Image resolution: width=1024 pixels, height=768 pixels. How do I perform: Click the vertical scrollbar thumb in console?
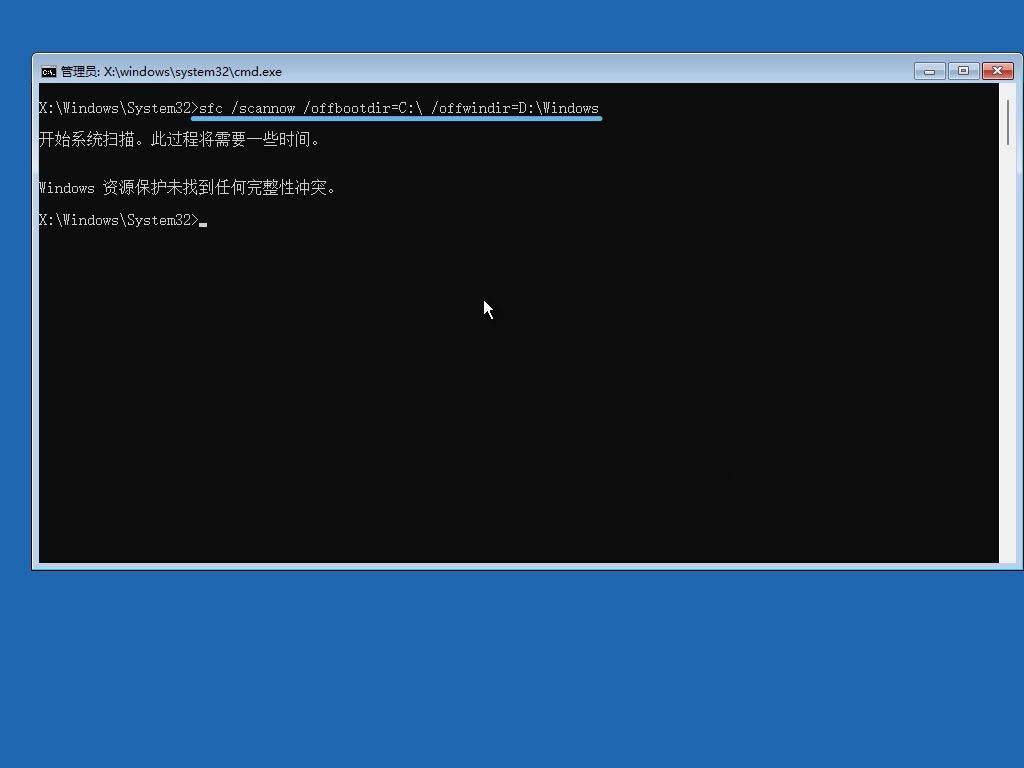point(1008,123)
